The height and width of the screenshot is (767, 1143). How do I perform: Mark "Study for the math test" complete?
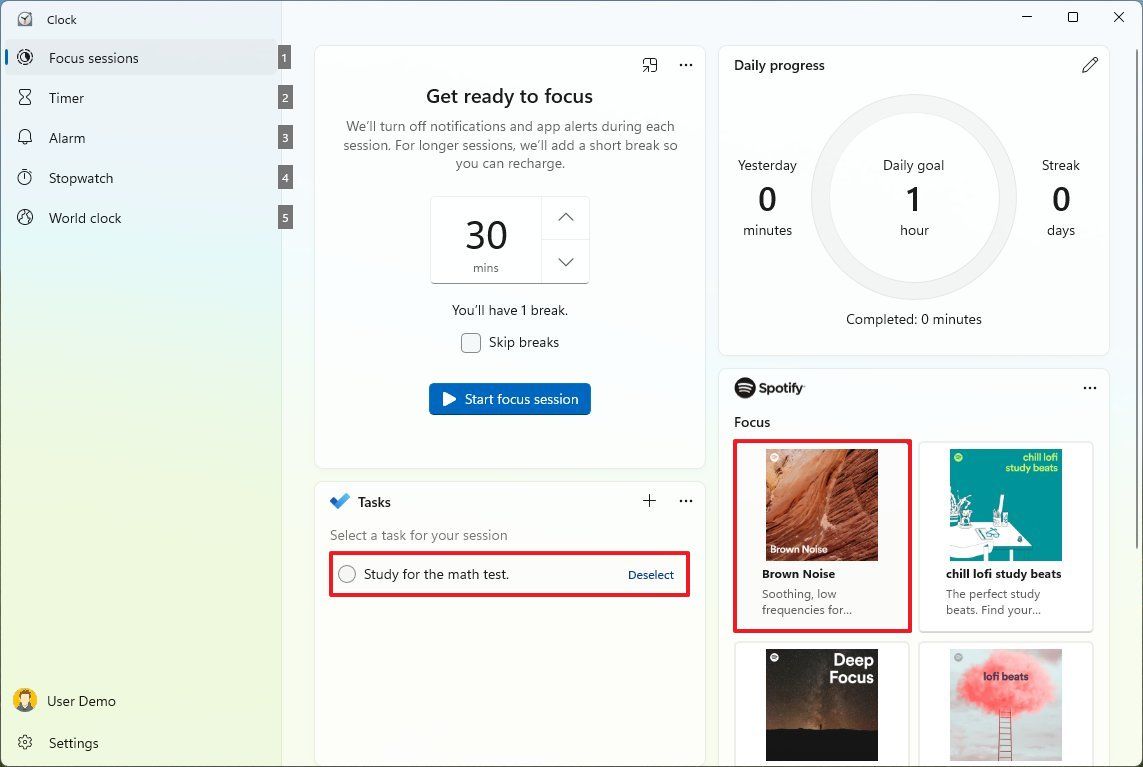[x=347, y=574]
